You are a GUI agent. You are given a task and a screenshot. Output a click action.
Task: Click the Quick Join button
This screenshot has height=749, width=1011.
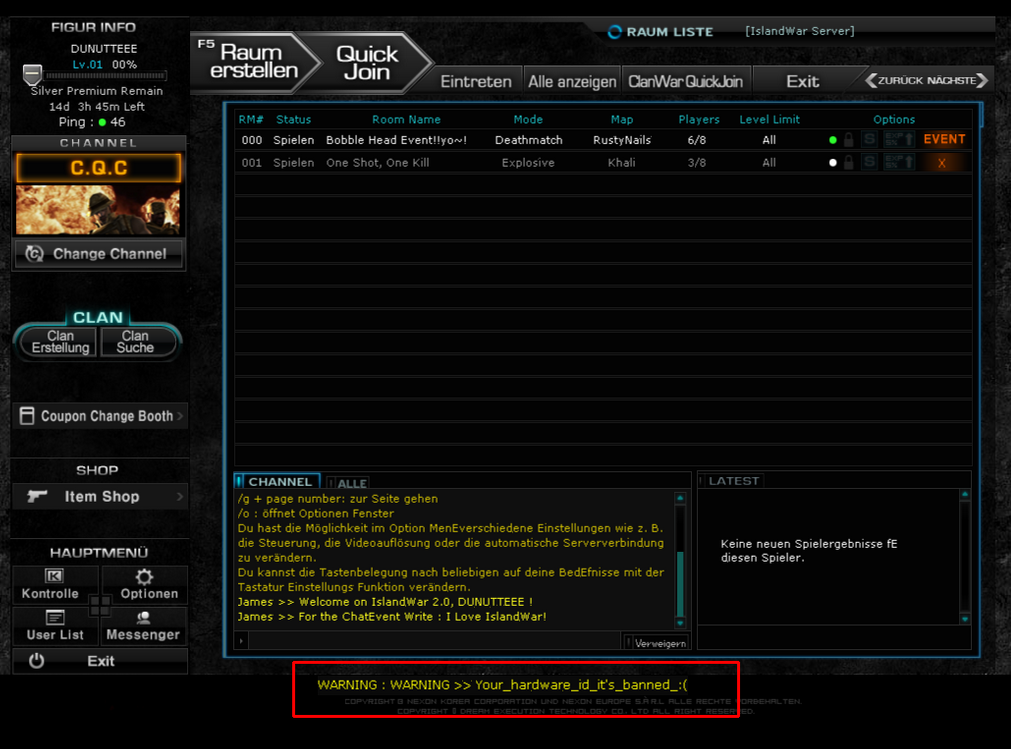[x=367, y=63]
